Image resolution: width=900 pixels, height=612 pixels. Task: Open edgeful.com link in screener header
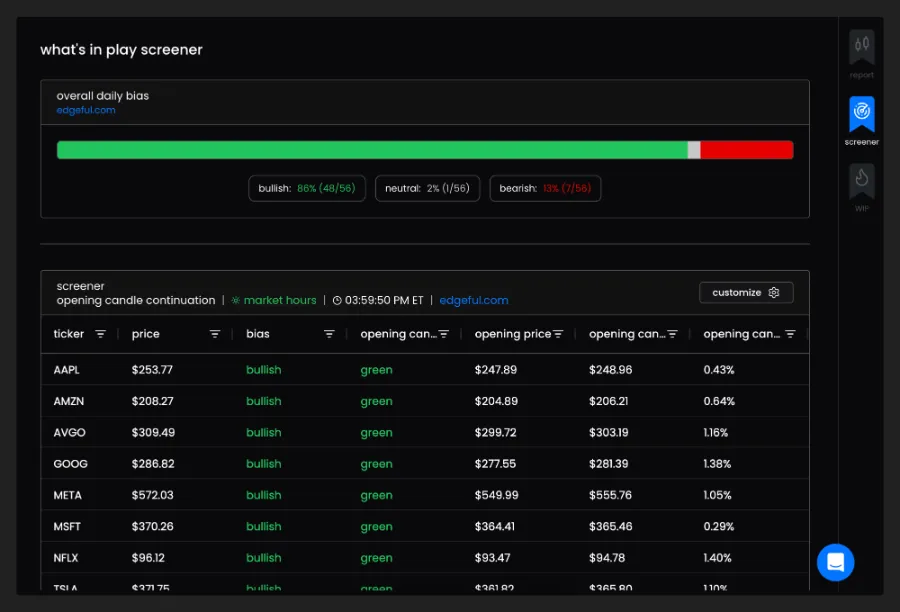tap(474, 300)
